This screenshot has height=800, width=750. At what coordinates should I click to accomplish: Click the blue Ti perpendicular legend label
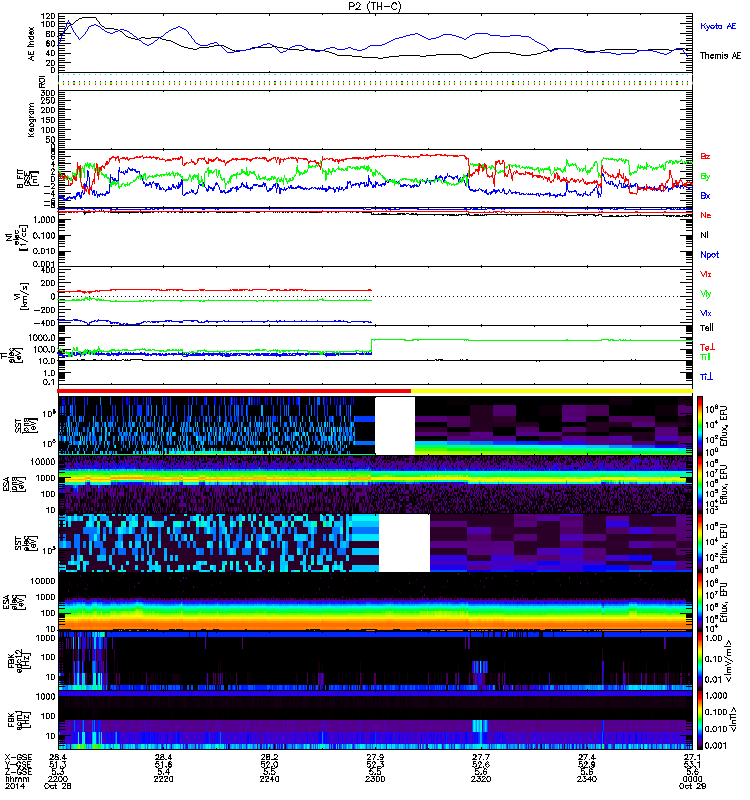pos(706,377)
